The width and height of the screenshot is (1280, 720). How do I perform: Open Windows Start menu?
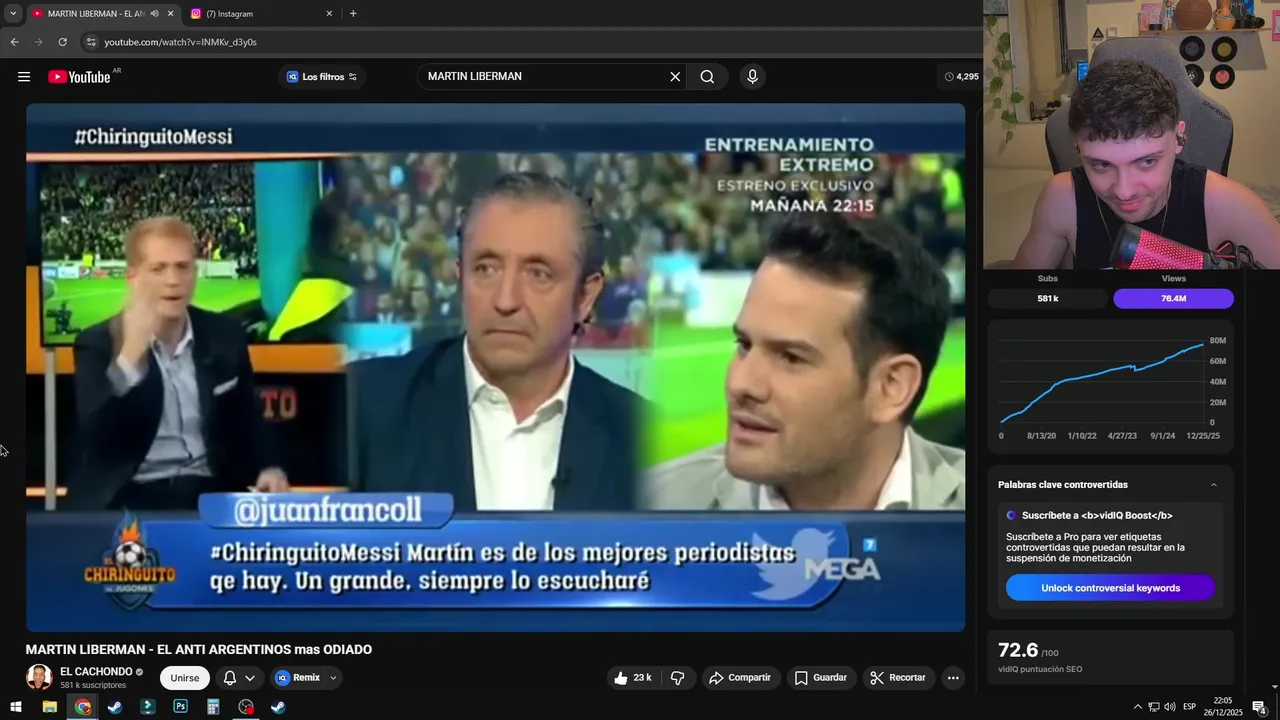[16, 707]
